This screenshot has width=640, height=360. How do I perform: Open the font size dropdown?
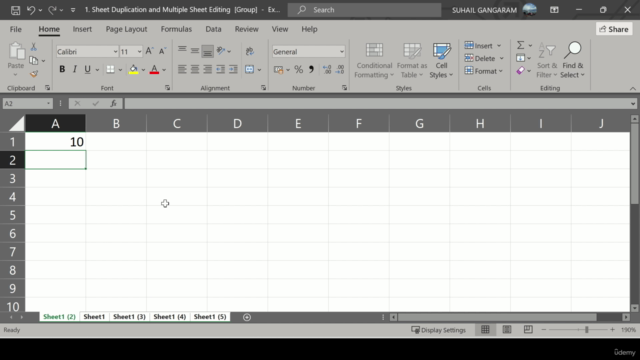coord(139,52)
